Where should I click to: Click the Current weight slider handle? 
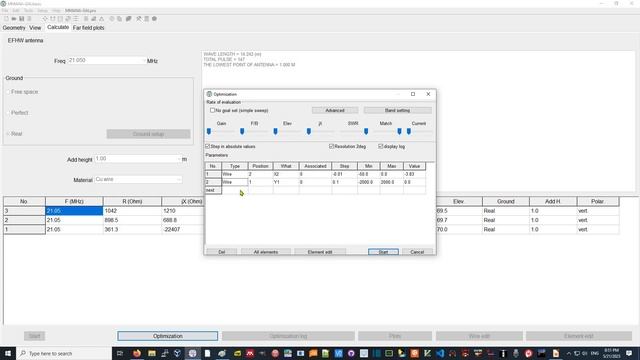409,131
